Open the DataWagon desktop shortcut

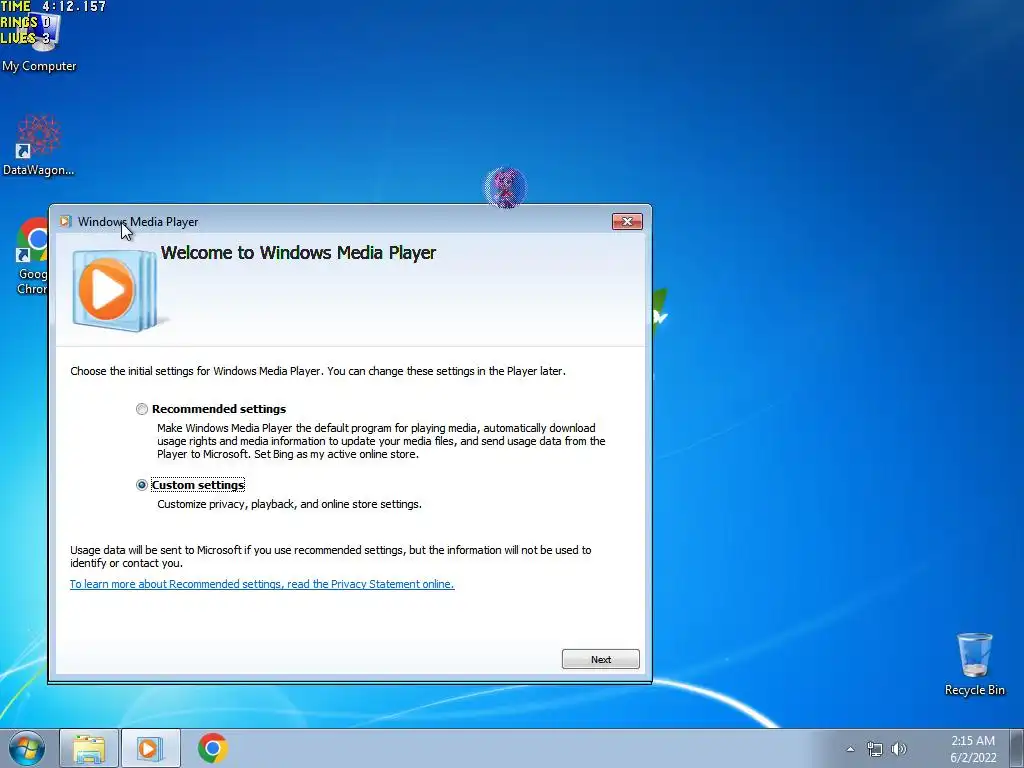[39, 146]
